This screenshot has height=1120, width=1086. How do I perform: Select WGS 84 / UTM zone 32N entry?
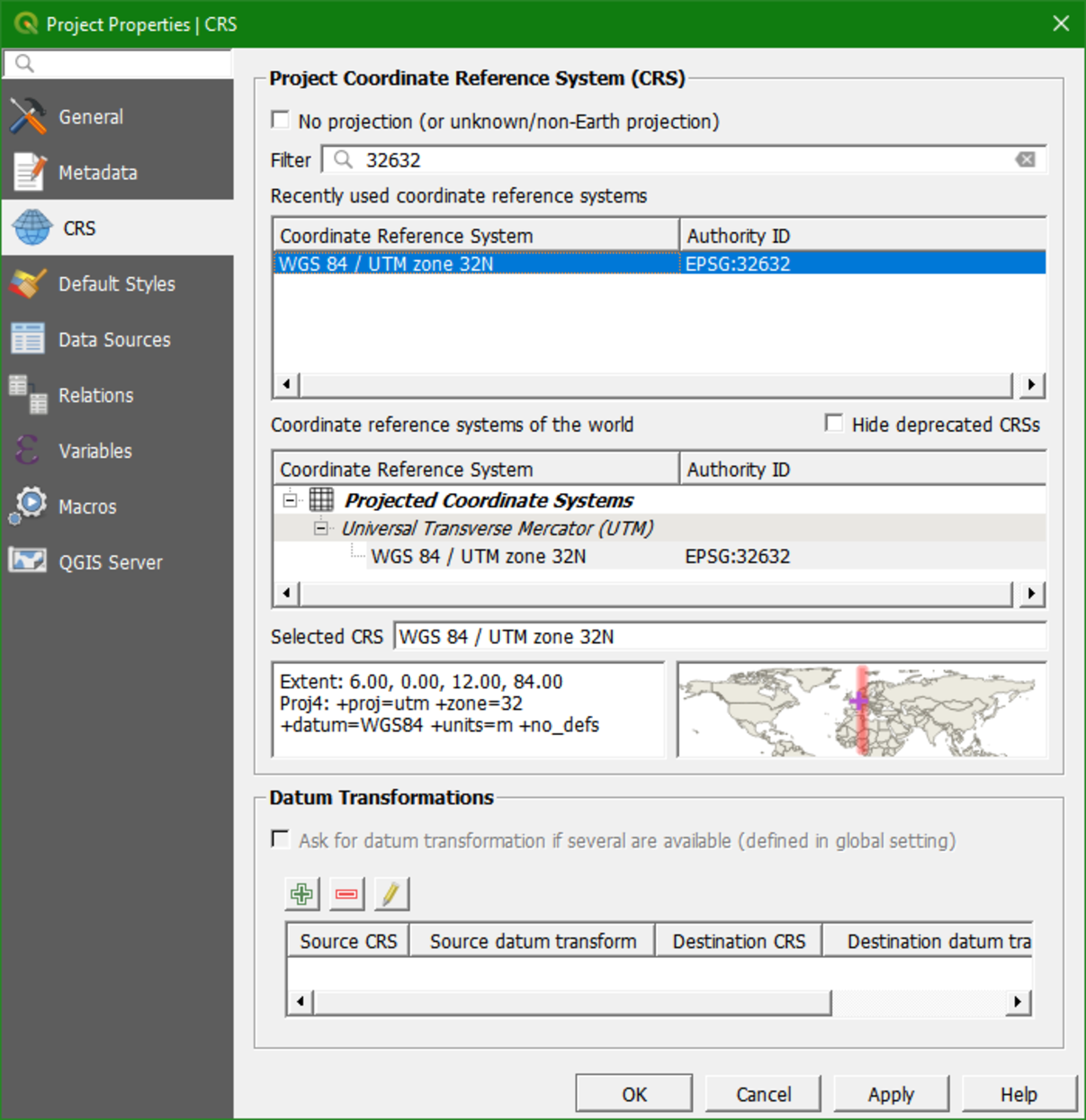click(x=477, y=556)
